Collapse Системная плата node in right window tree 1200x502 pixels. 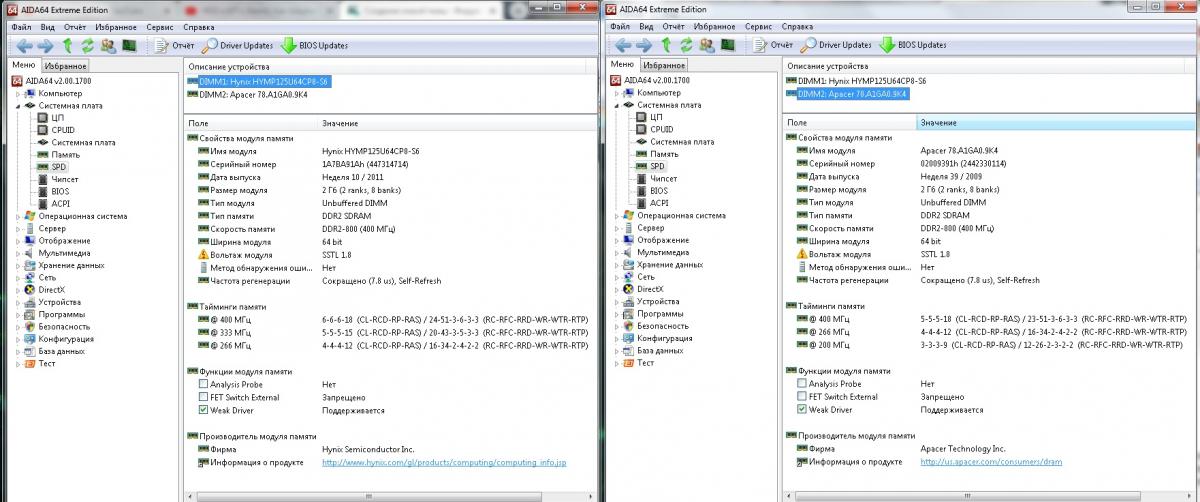(x=616, y=105)
